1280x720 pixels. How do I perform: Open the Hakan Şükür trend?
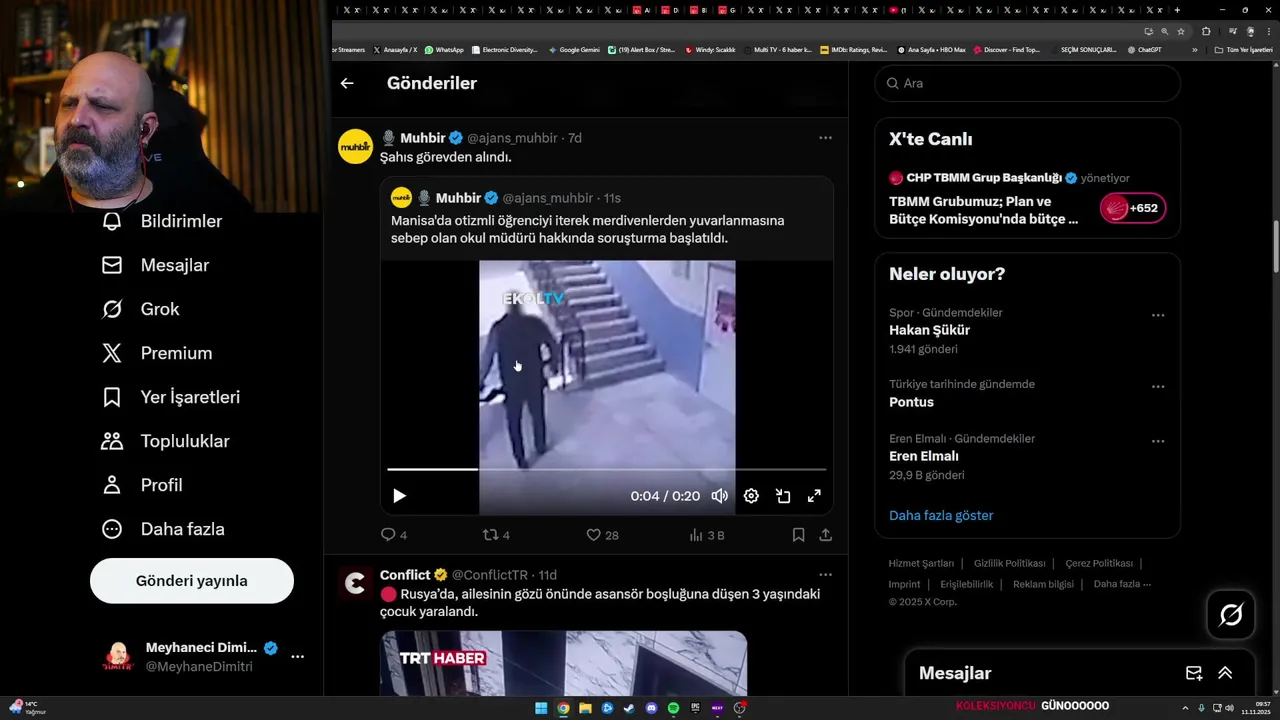[x=929, y=330]
